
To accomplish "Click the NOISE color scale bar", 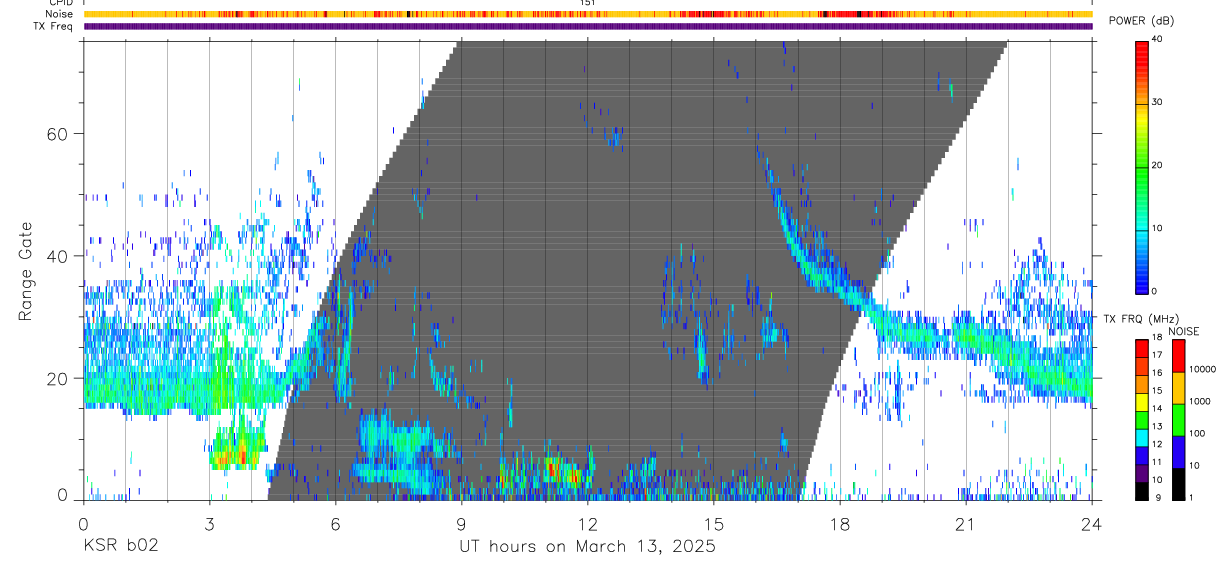I will (x=1178, y=420).
